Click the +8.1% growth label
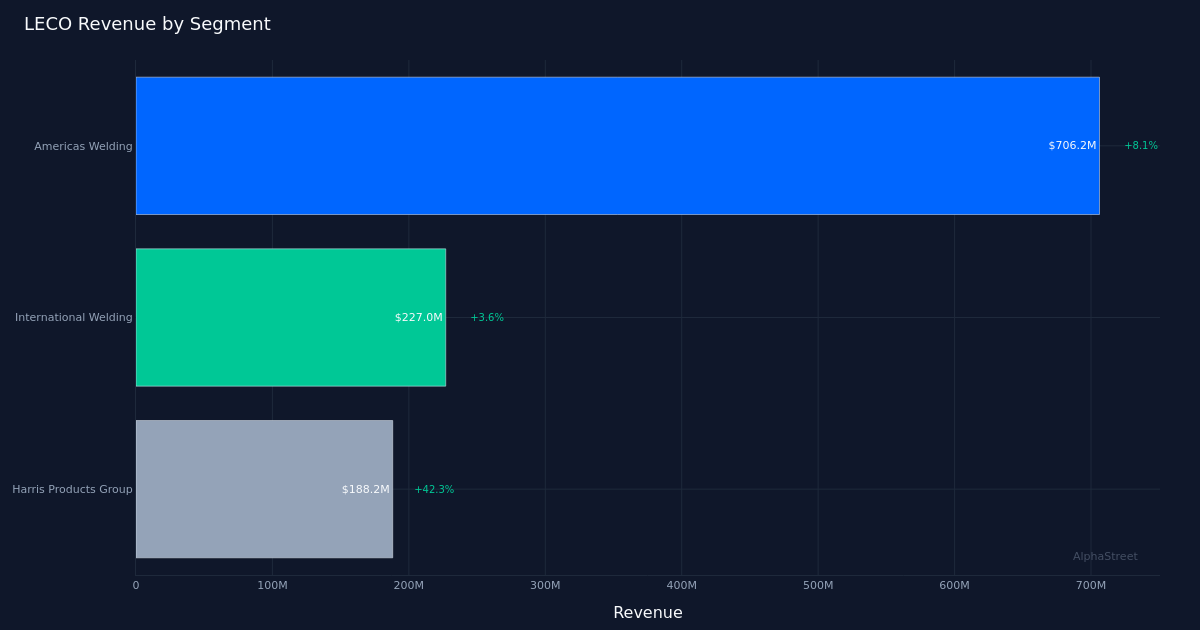 (1141, 146)
